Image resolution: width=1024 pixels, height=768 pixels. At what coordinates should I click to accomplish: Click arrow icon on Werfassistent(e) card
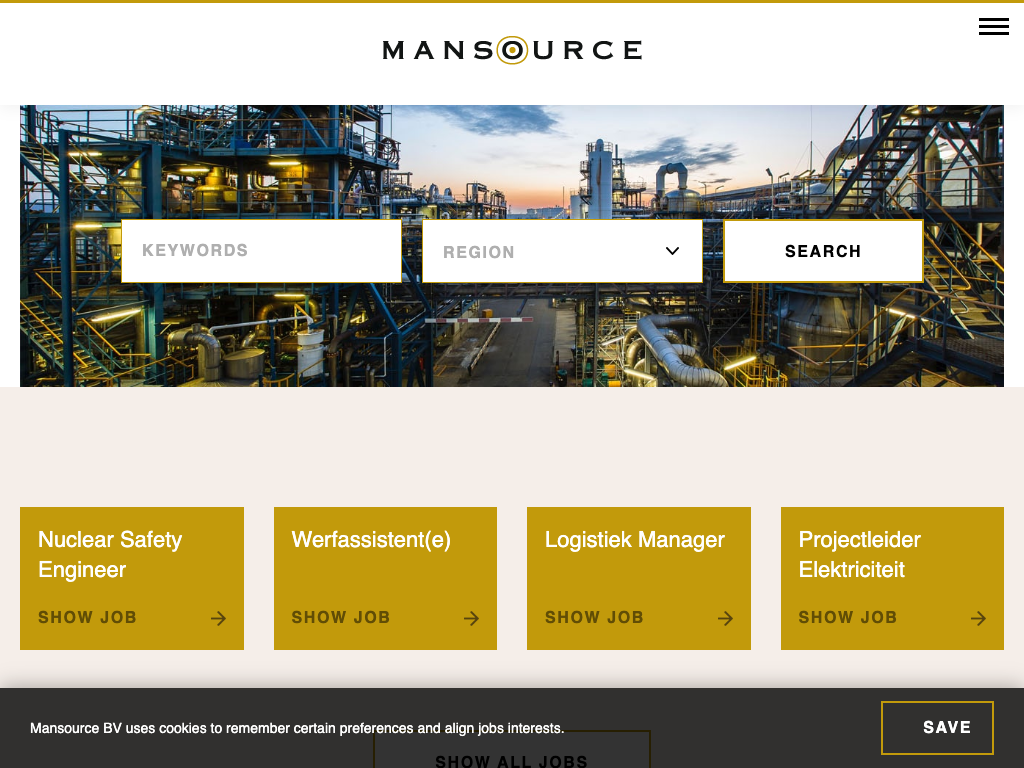click(472, 618)
